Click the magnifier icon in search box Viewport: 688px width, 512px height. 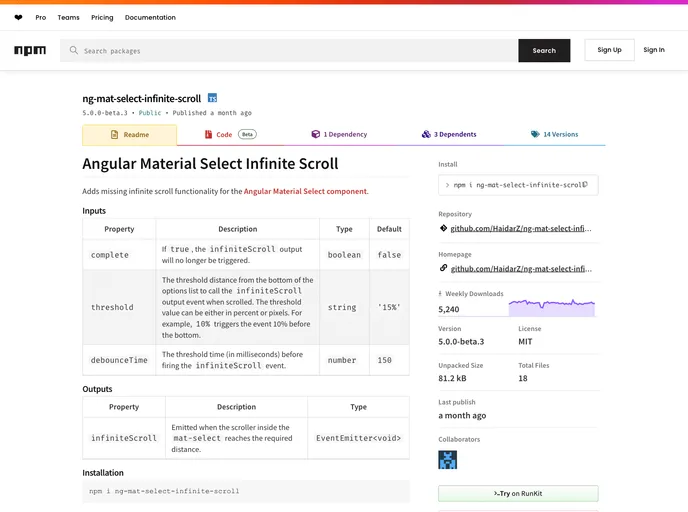(x=74, y=50)
